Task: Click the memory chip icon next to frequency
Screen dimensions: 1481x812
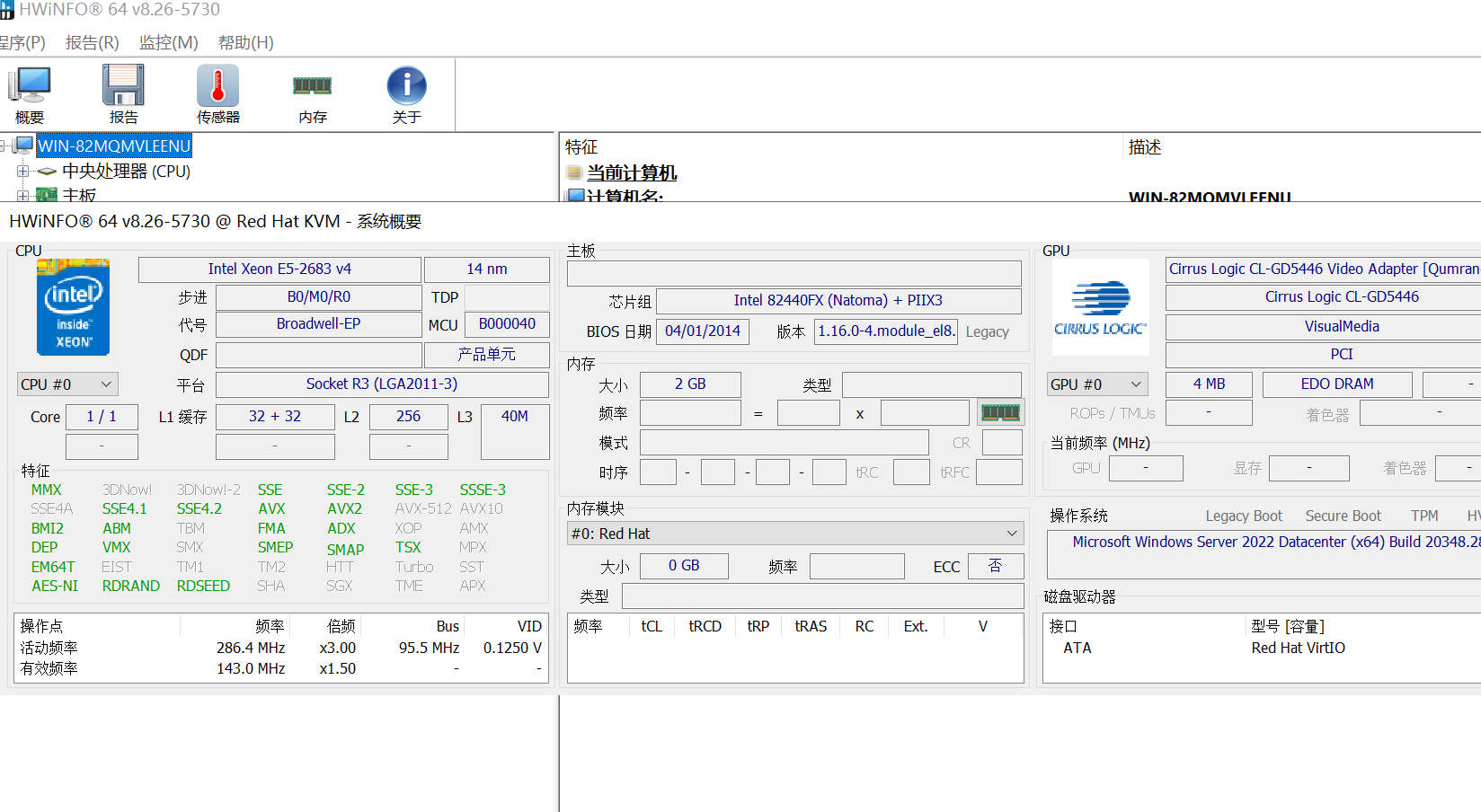Action: pos(1000,412)
